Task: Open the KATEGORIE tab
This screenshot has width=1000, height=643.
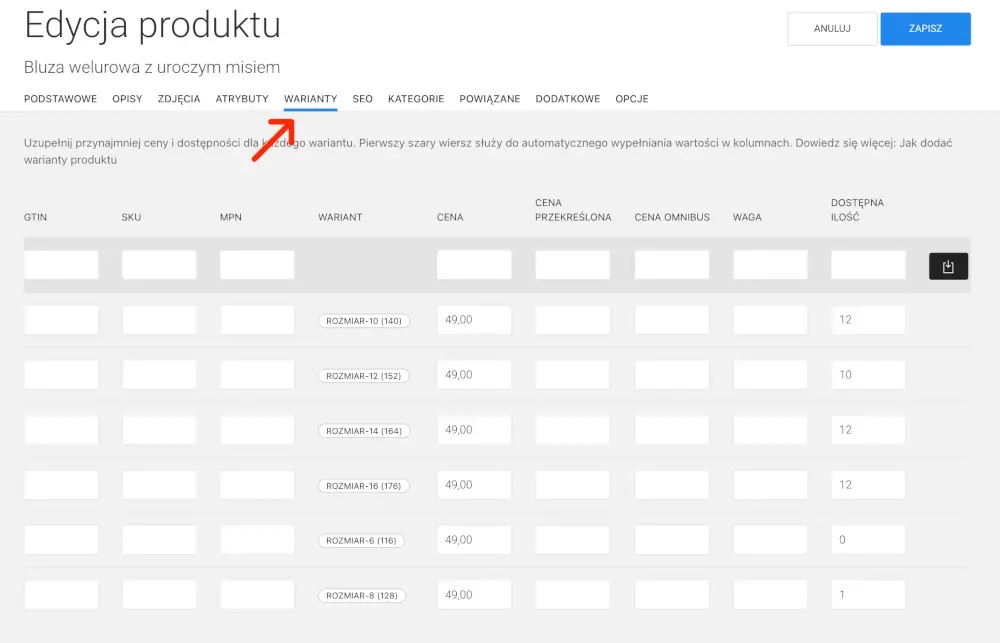Action: (x=416, y=99)
